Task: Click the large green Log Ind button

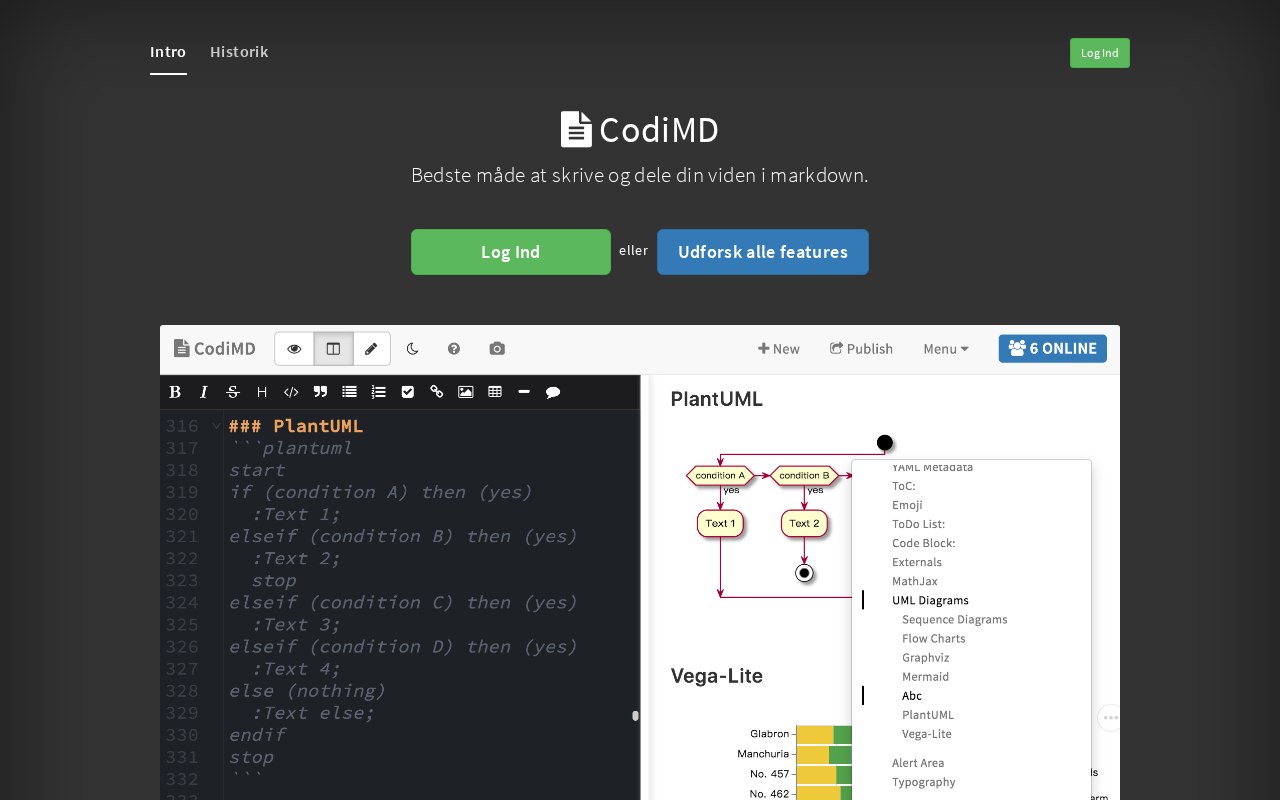Action: (x=511, y=252)
